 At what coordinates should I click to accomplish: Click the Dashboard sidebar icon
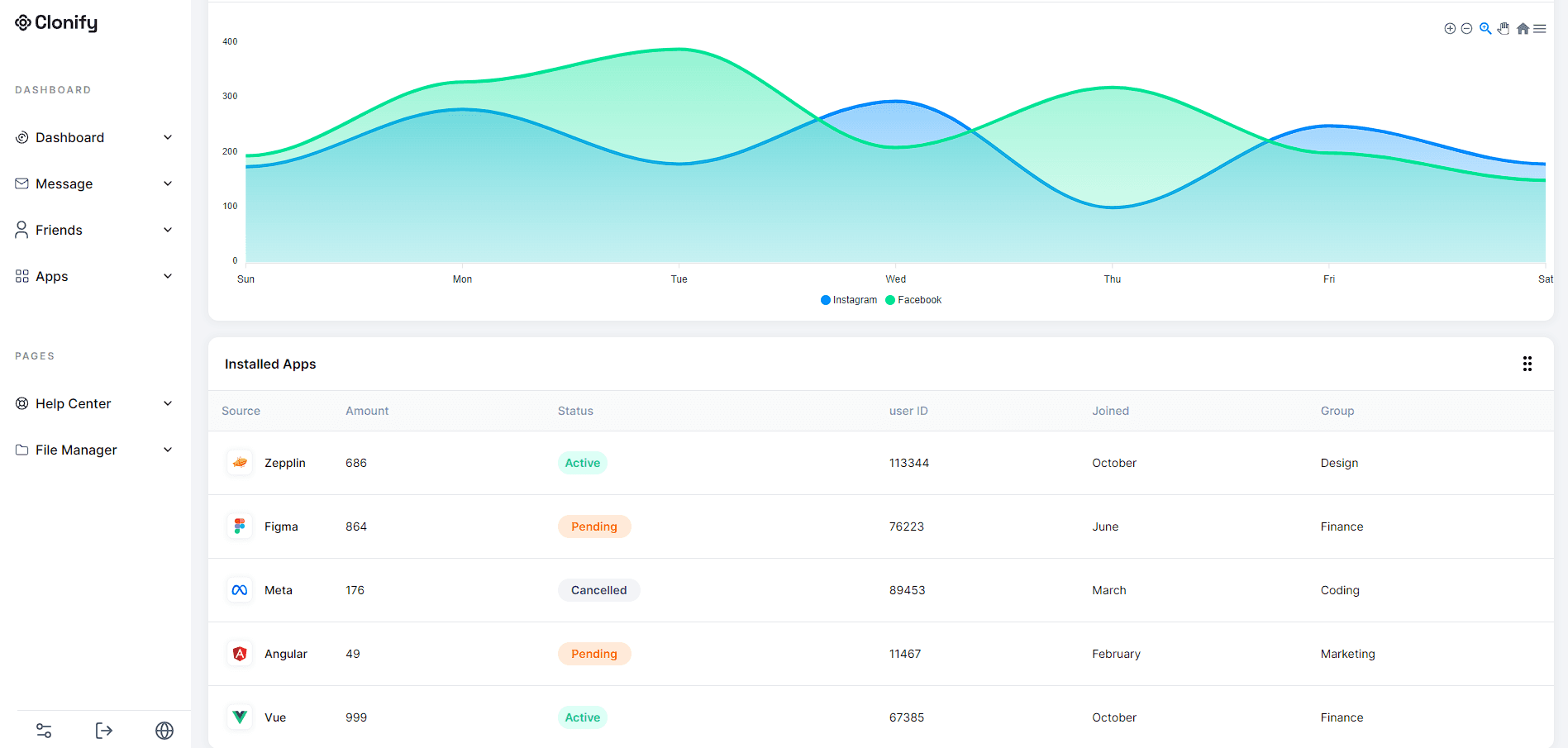22,137
